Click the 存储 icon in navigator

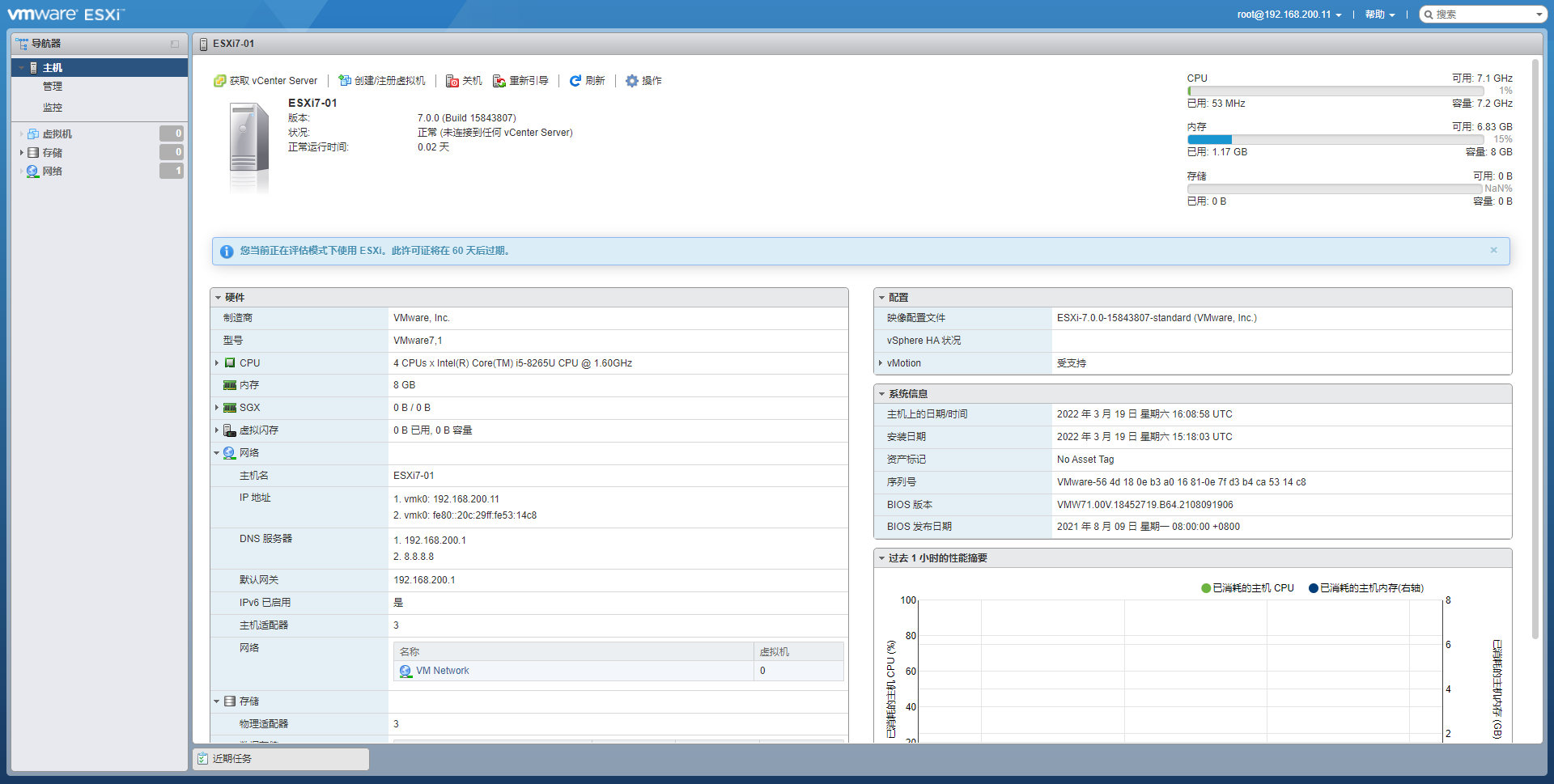(x=33, y=153)
